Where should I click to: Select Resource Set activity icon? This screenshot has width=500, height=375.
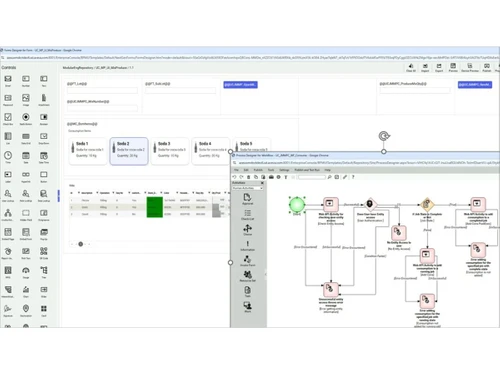point(247,275)
